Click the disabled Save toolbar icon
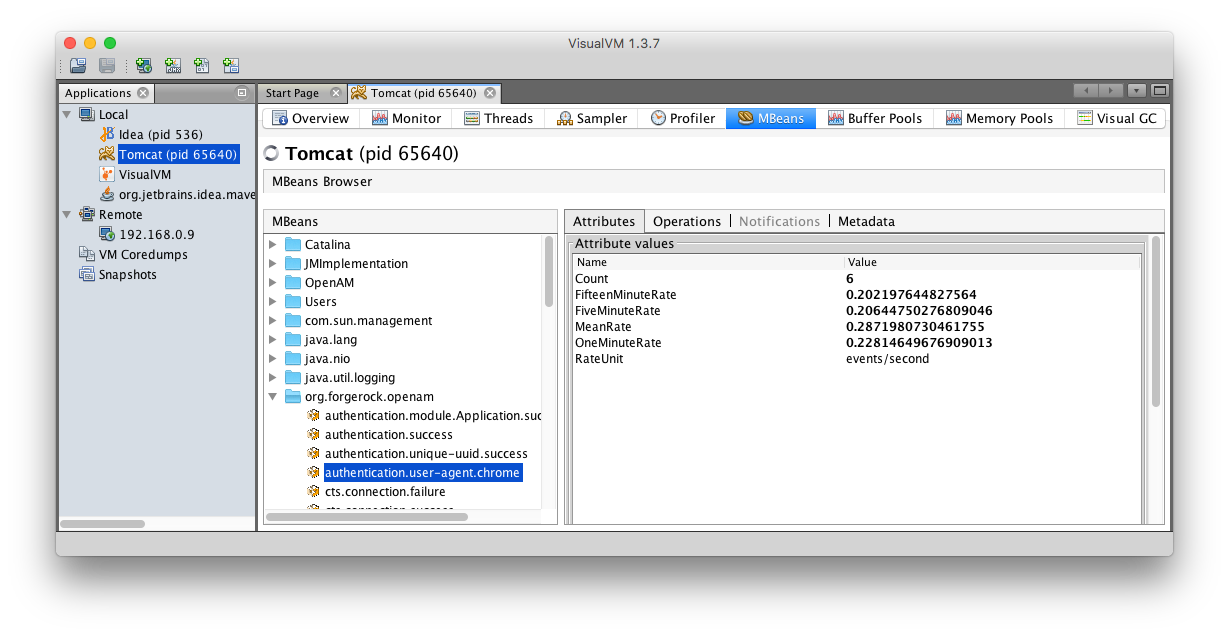1229x636 pixels. tap(107, 66)
